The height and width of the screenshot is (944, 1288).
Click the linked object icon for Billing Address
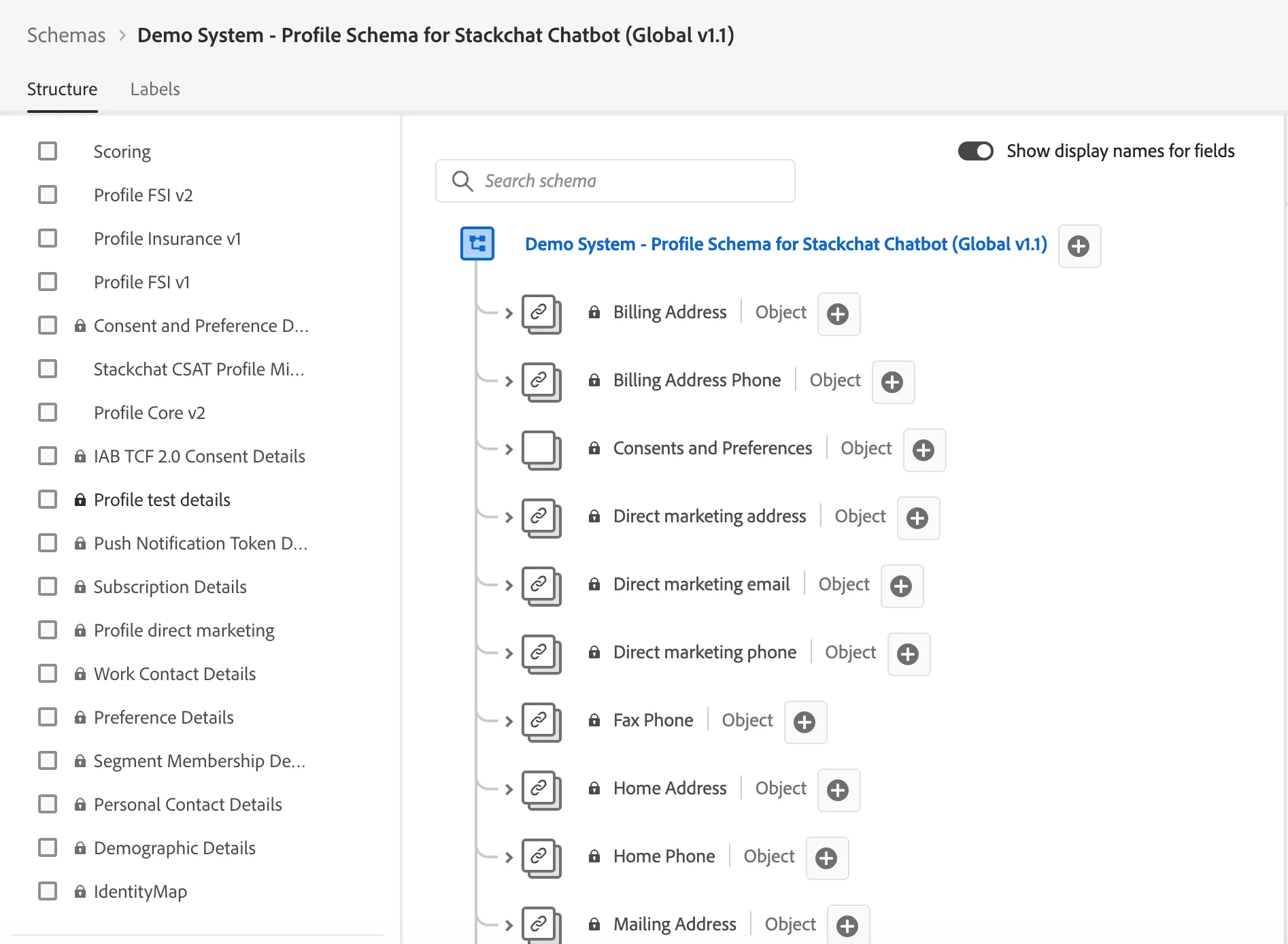tap(541, 314)
